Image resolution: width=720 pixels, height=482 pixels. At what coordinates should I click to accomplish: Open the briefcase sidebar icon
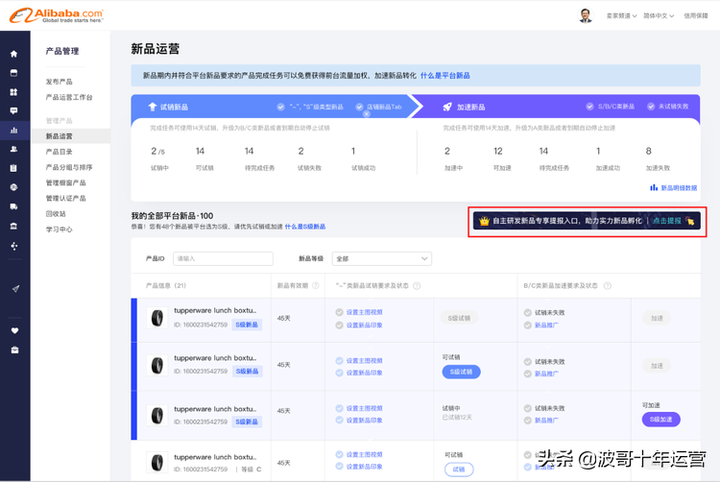tap(15, 350)
